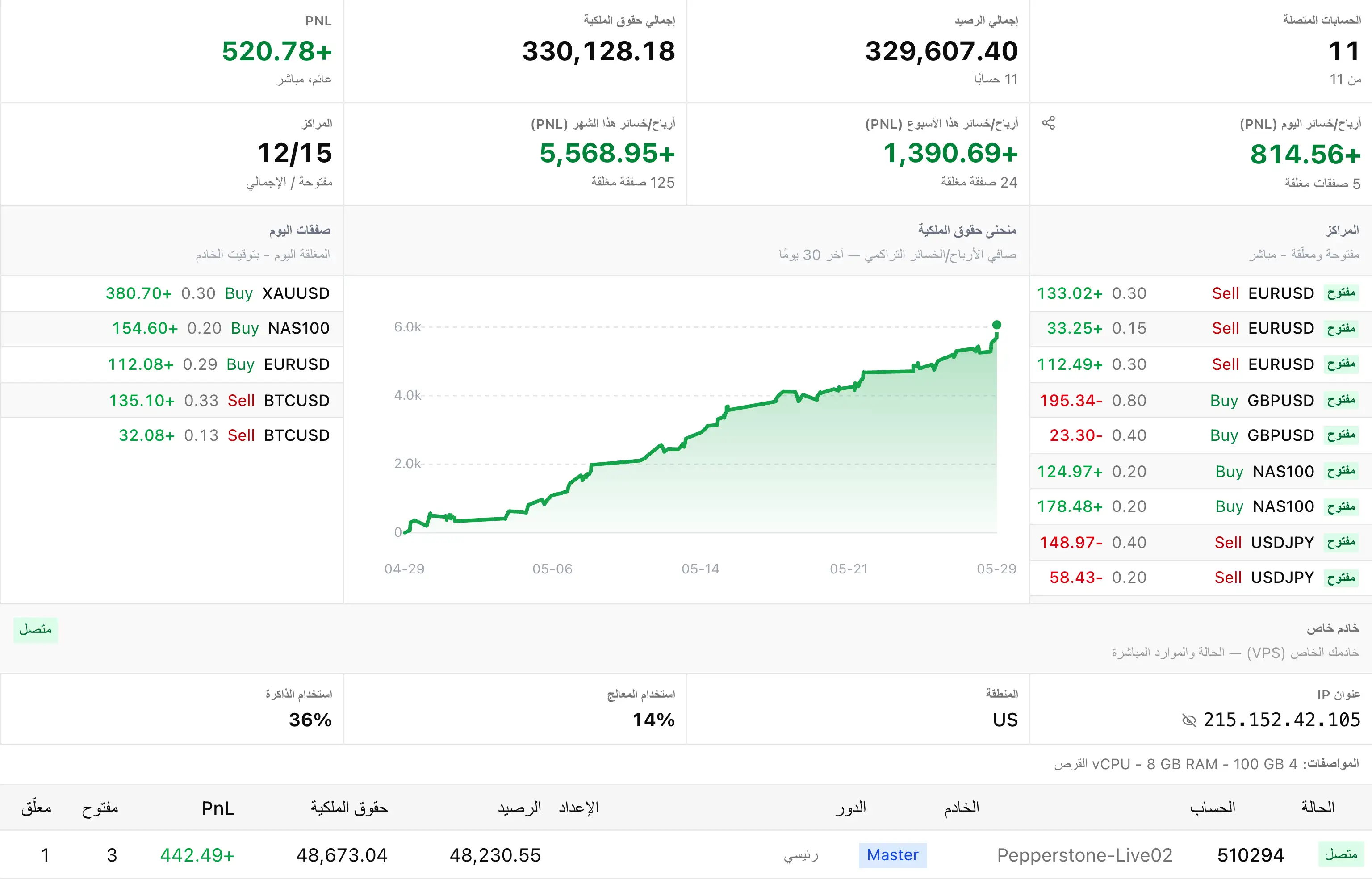Click the green connected badge in VPS section
Image resolution: width=1372 pixels, height=879 pixels.
point(35,630)
